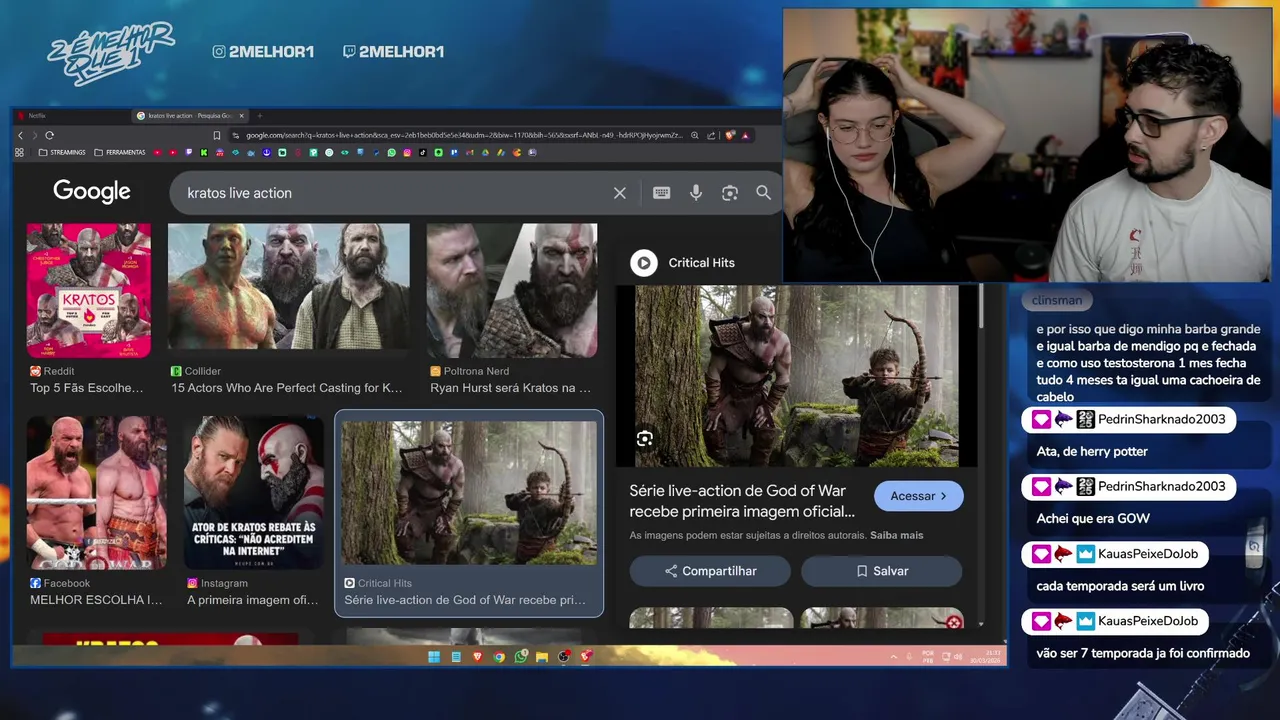Screen dimensions: 1280x720
Task: Open FERRAMENTAS bookmarks folder
Action: tap(119, 152)
